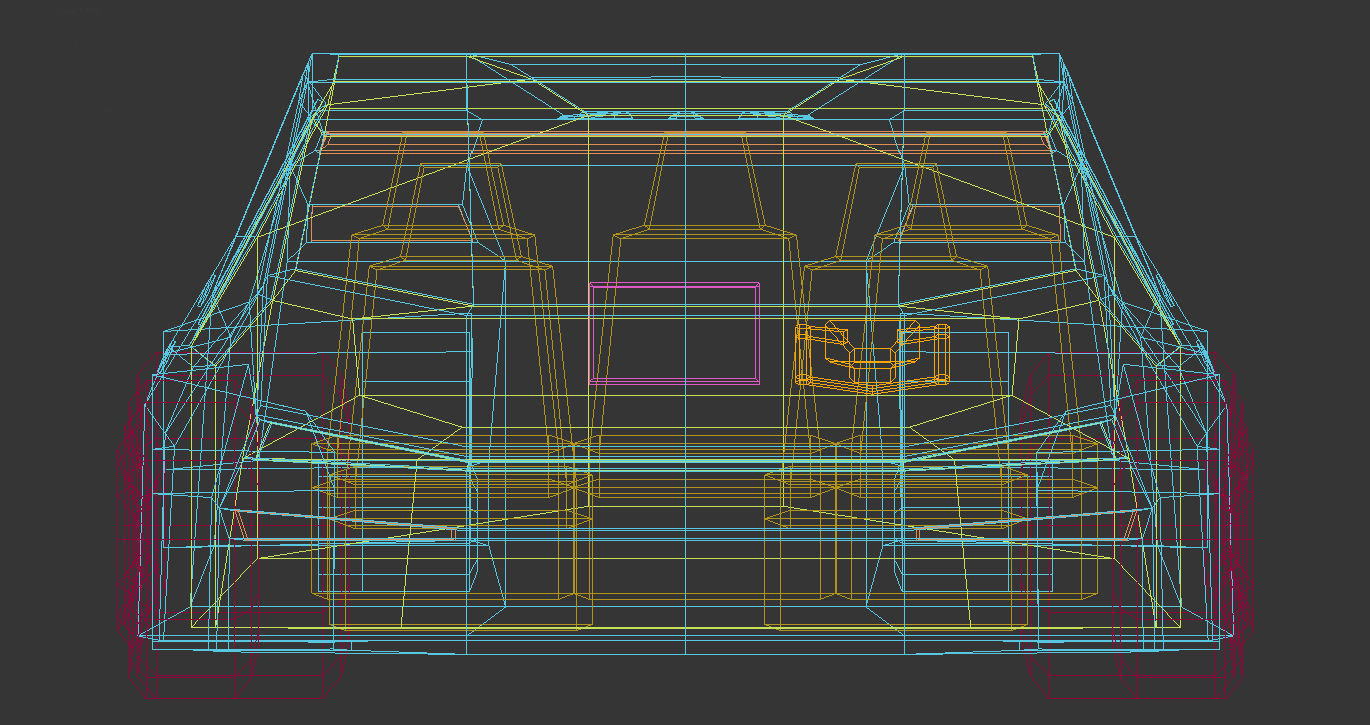
Task: Select the right crimson wheel wireframe
Action: coord(1137,524)
